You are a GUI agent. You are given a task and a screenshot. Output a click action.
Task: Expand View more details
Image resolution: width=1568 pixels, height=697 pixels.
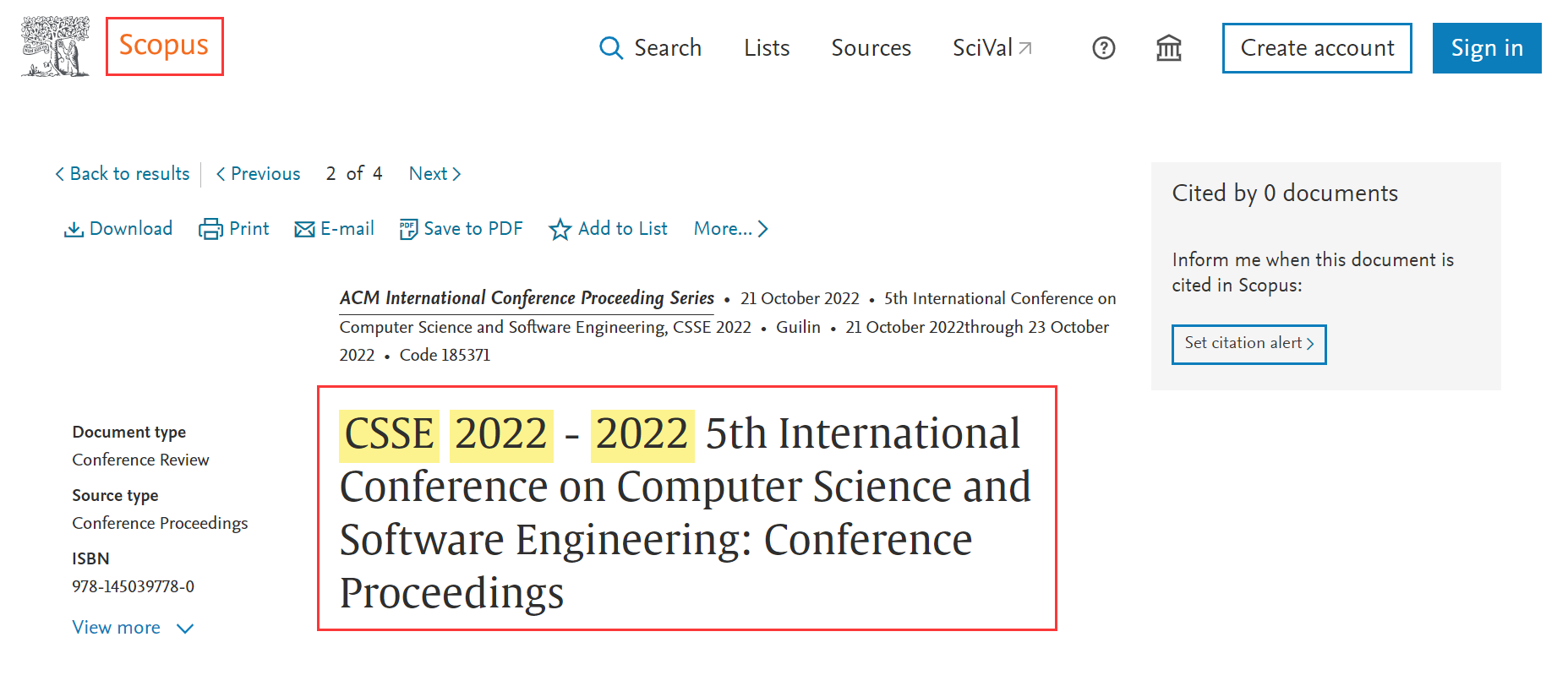[133, 628]
